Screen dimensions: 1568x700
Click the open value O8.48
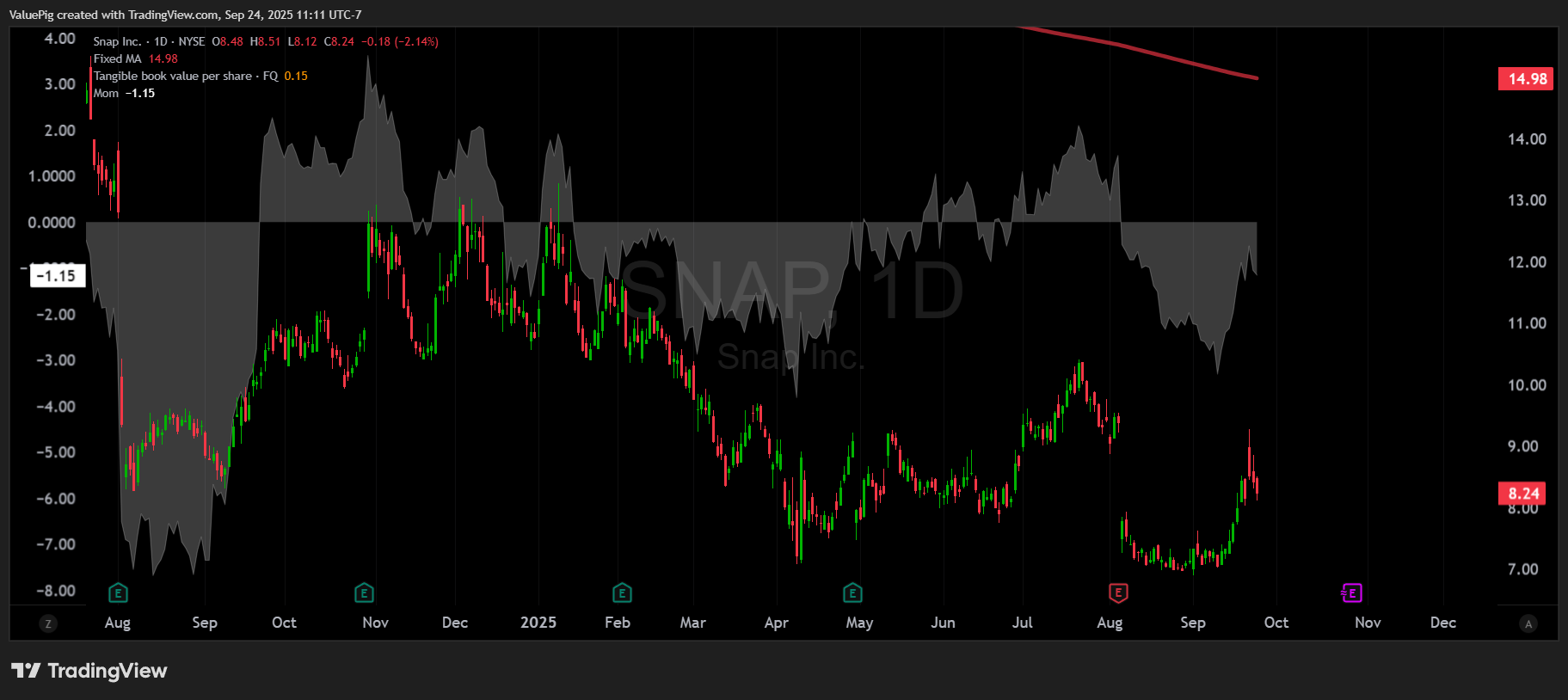pyautogui.click(x=228, y=41)
